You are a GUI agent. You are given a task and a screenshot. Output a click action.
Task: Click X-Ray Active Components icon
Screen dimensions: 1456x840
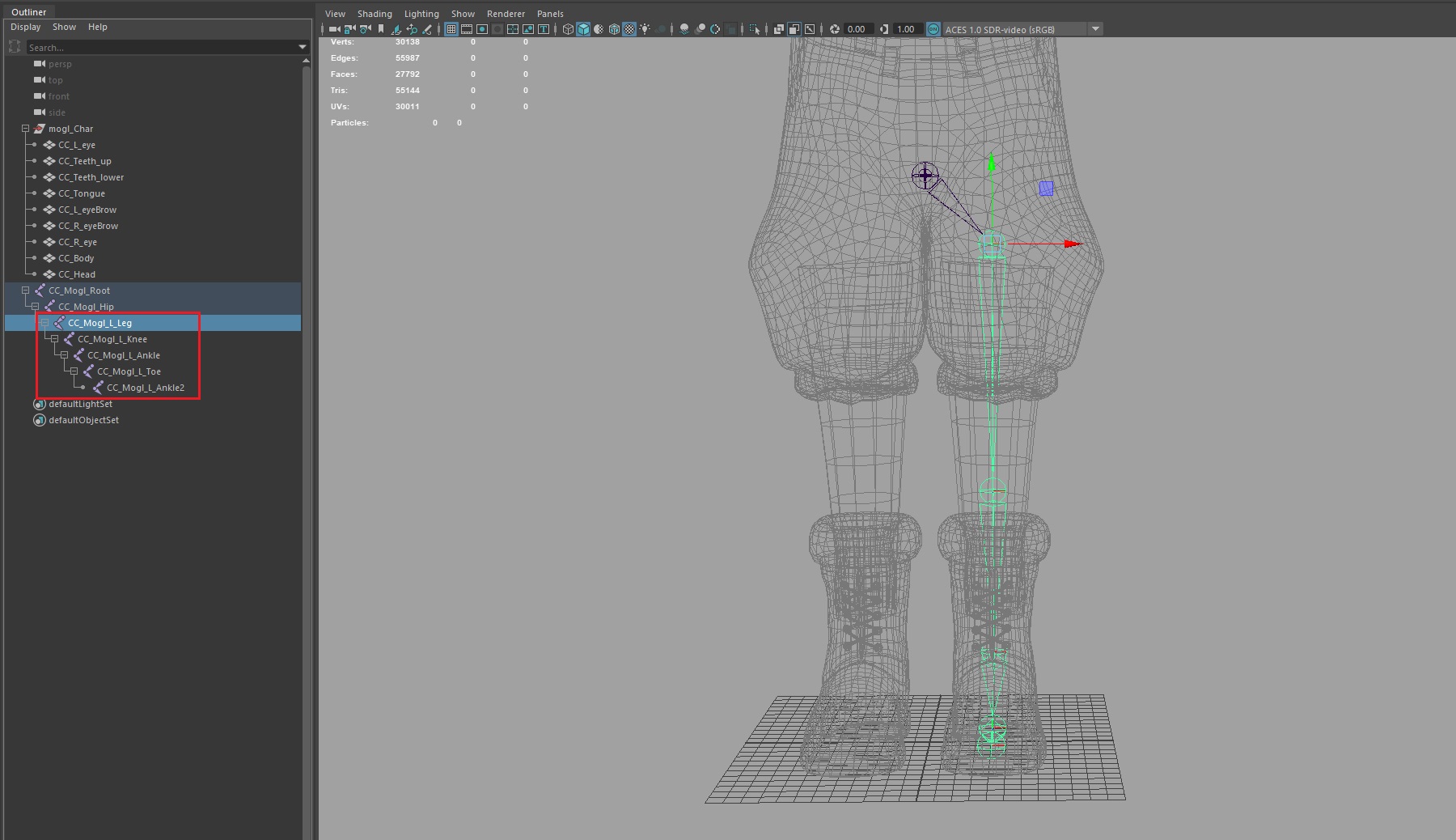point(794,29)
